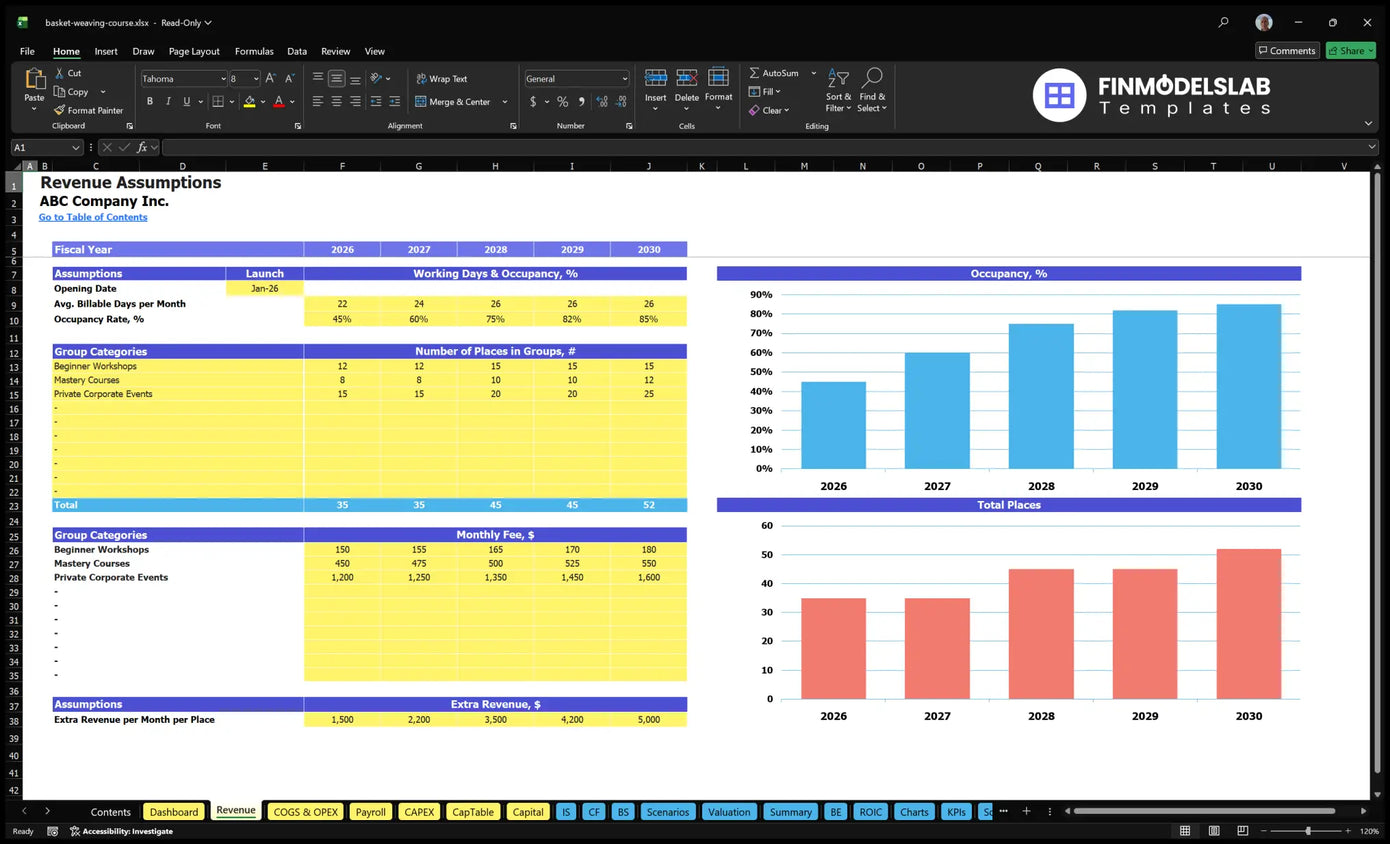The image size is (1390, 844).
Task: Open the Valuation sheet tab
Action: click(x=729, y=812)
